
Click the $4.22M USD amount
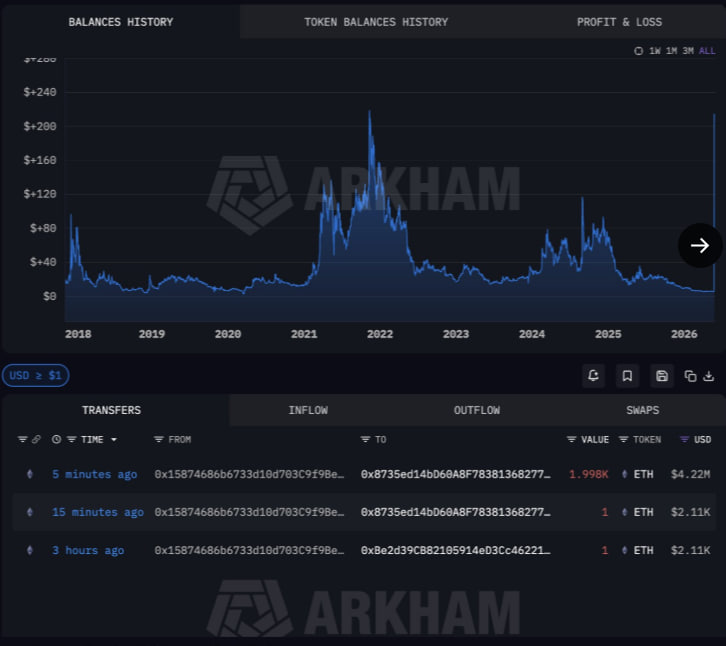tap(690, 474)
